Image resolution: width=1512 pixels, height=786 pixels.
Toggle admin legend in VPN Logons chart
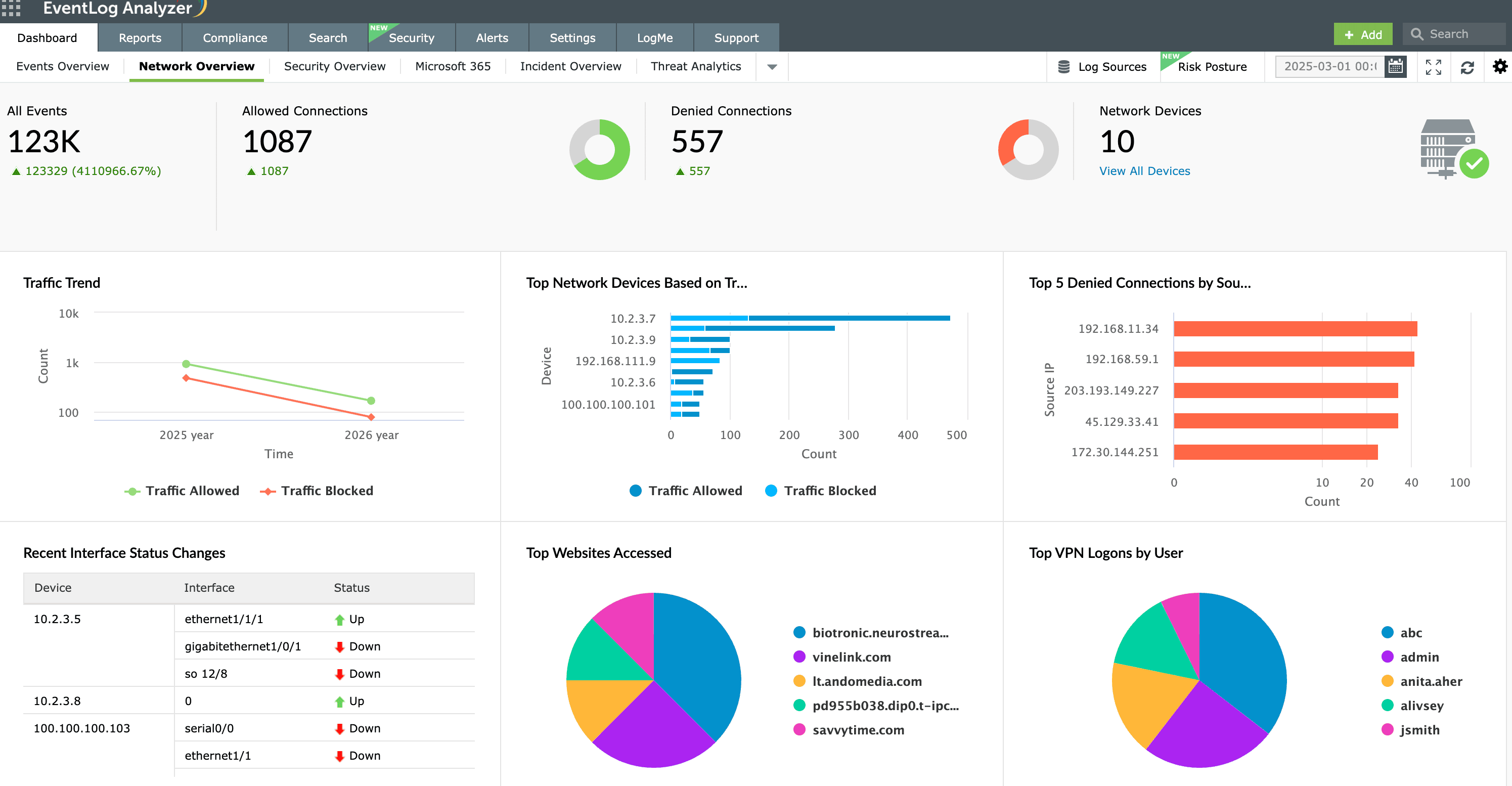point(1410,657)
